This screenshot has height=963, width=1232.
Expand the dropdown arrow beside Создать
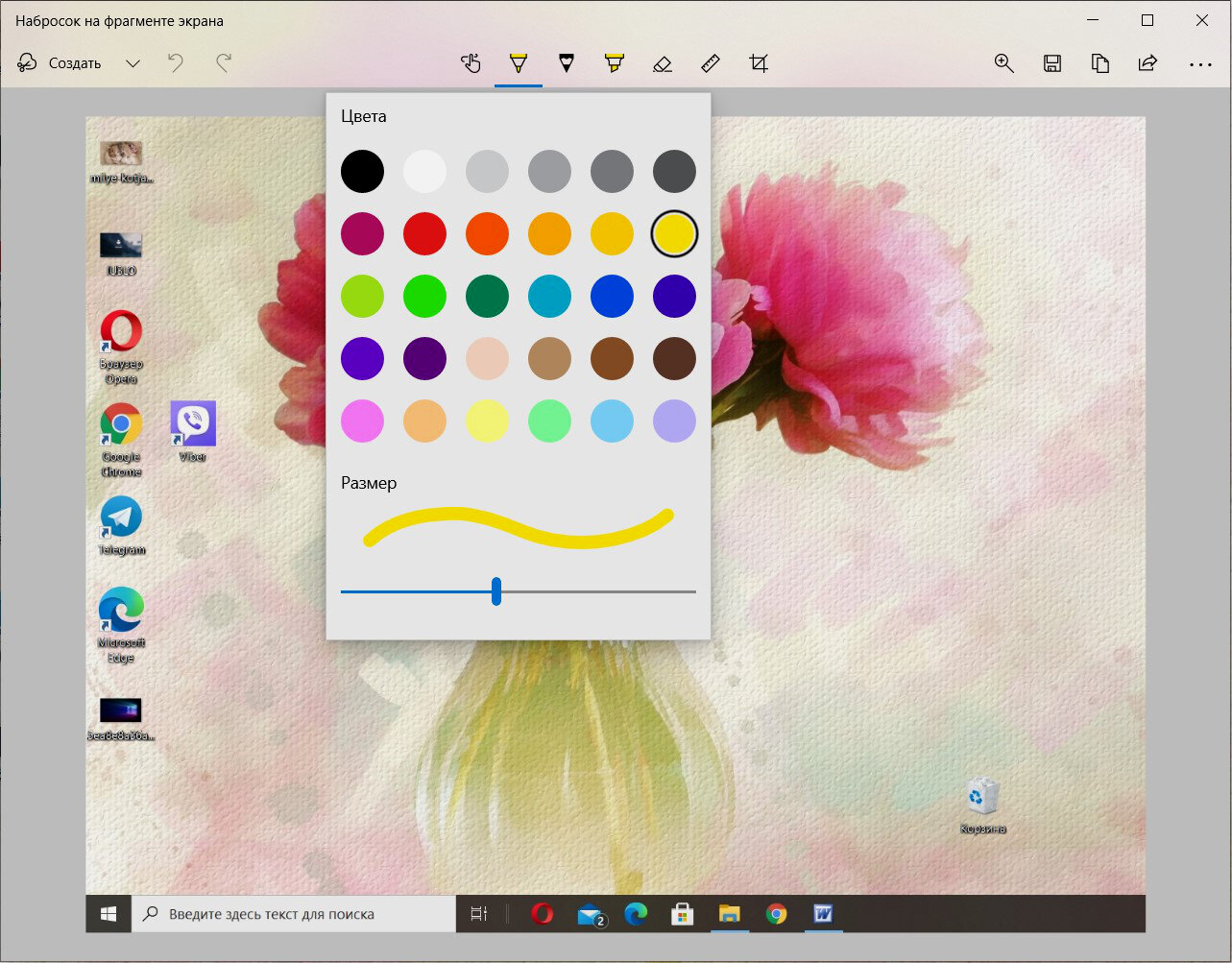(133, 63)
